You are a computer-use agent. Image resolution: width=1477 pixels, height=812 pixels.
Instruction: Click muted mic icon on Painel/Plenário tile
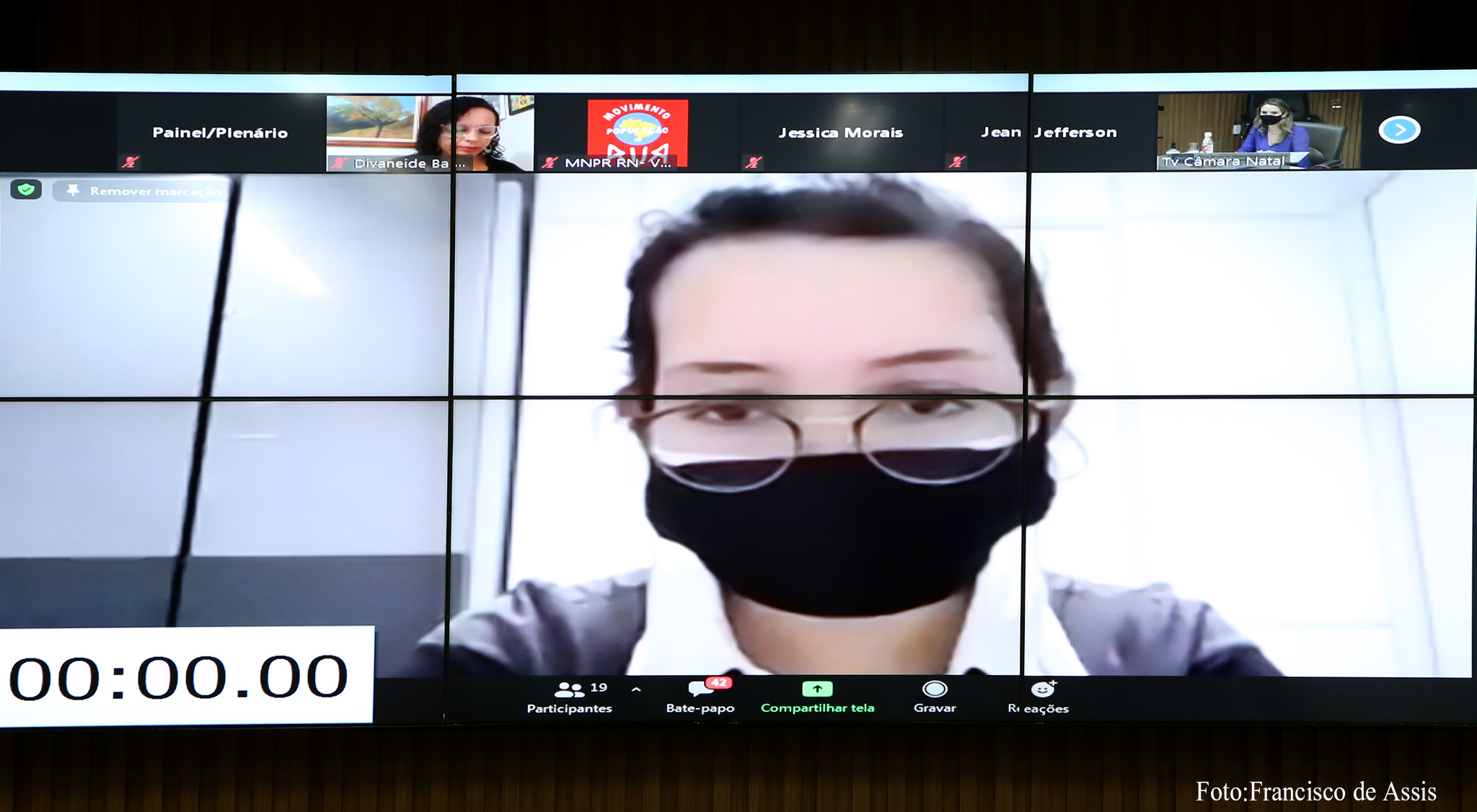(130, 162)
